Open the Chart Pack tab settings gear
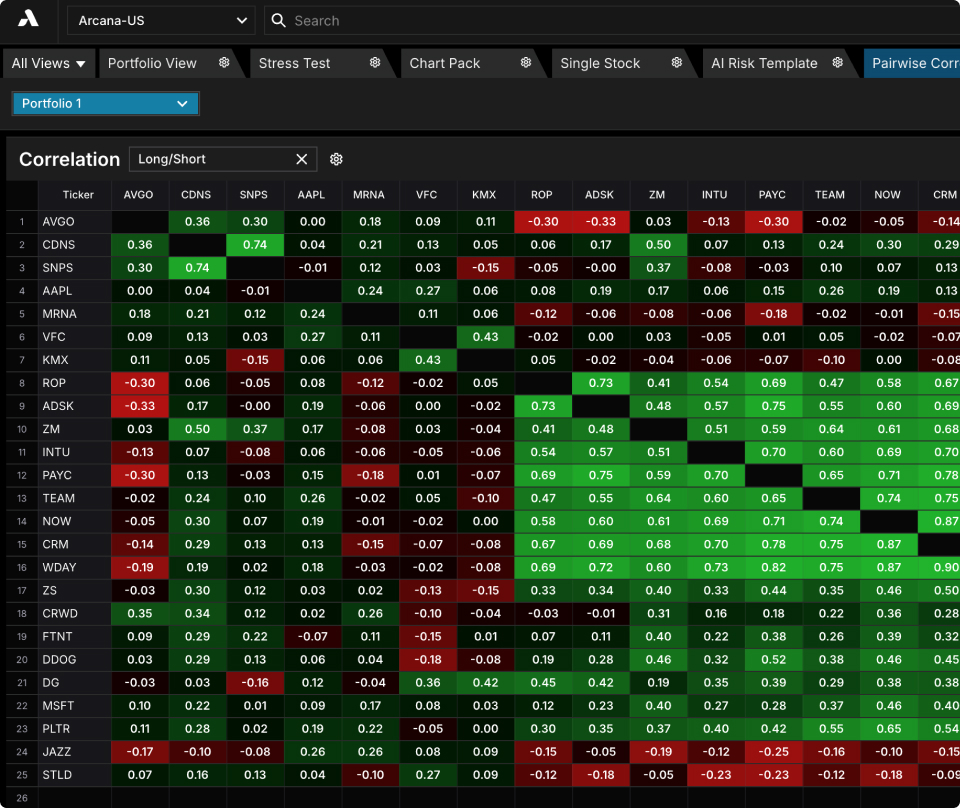The image size is (960, 808). (525, 62)
